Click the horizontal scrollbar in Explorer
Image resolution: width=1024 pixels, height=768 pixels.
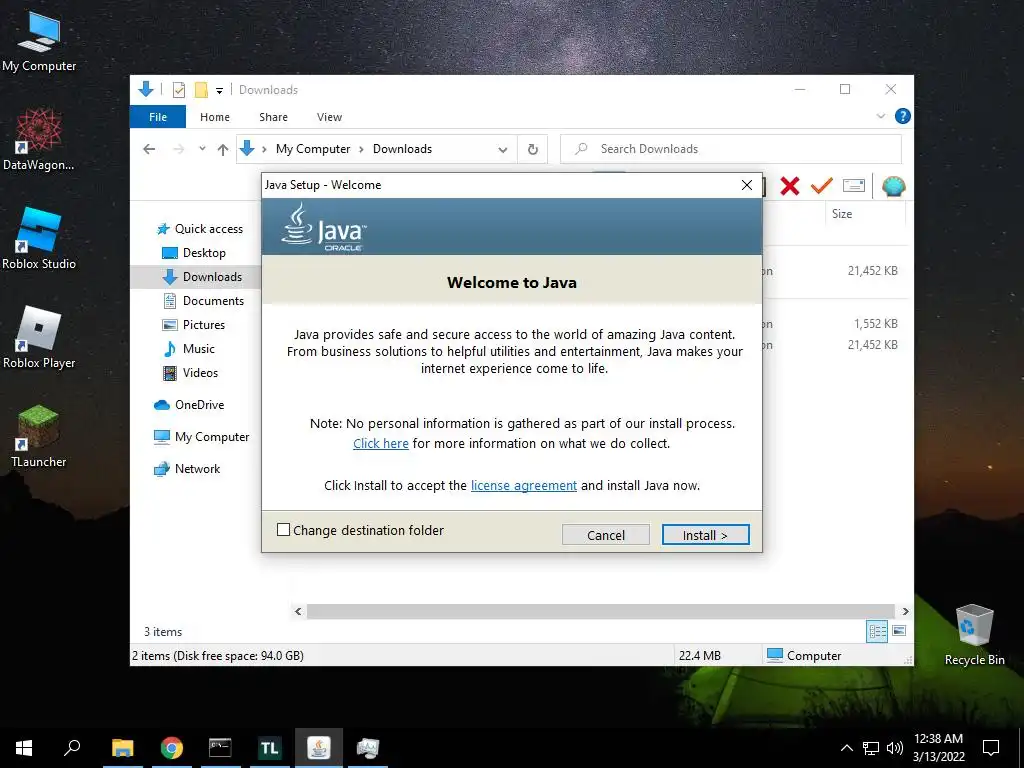(600, 611)
